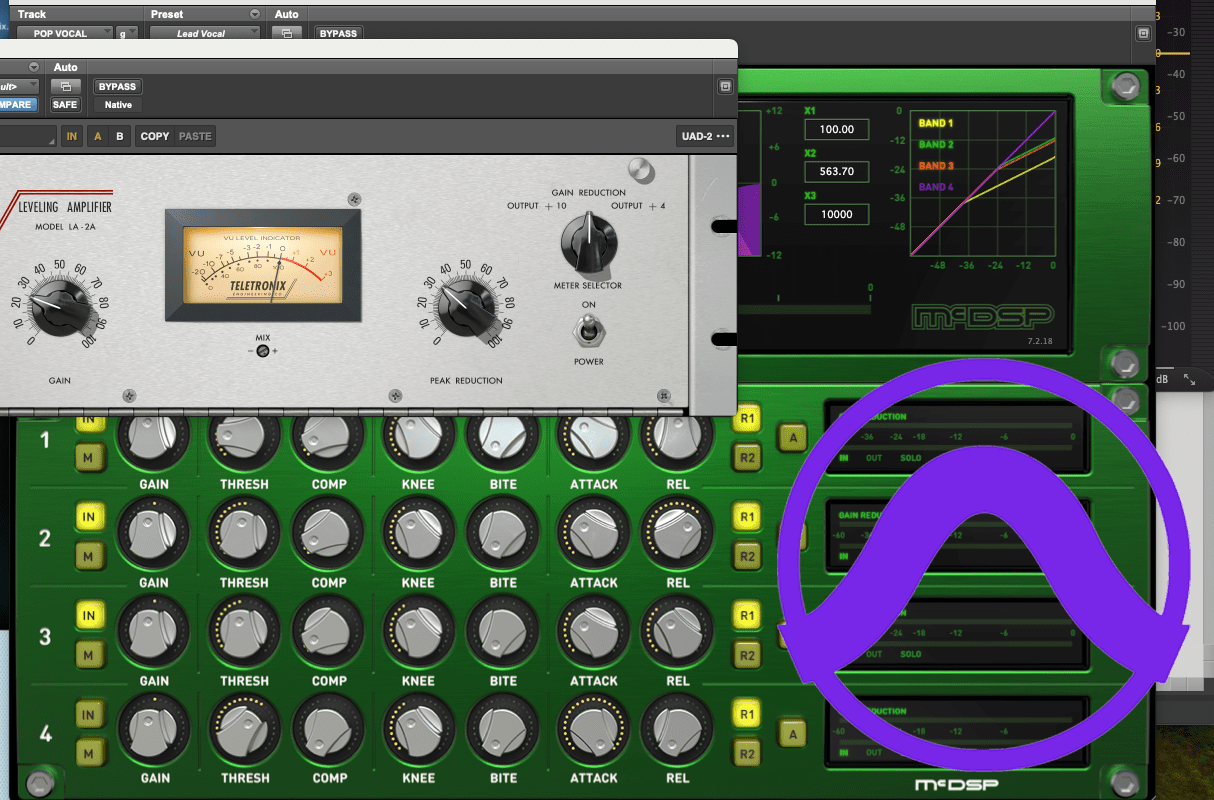The image size is (1214, 800).
Task: Toggle band 2 IN button
Action: 88,518
